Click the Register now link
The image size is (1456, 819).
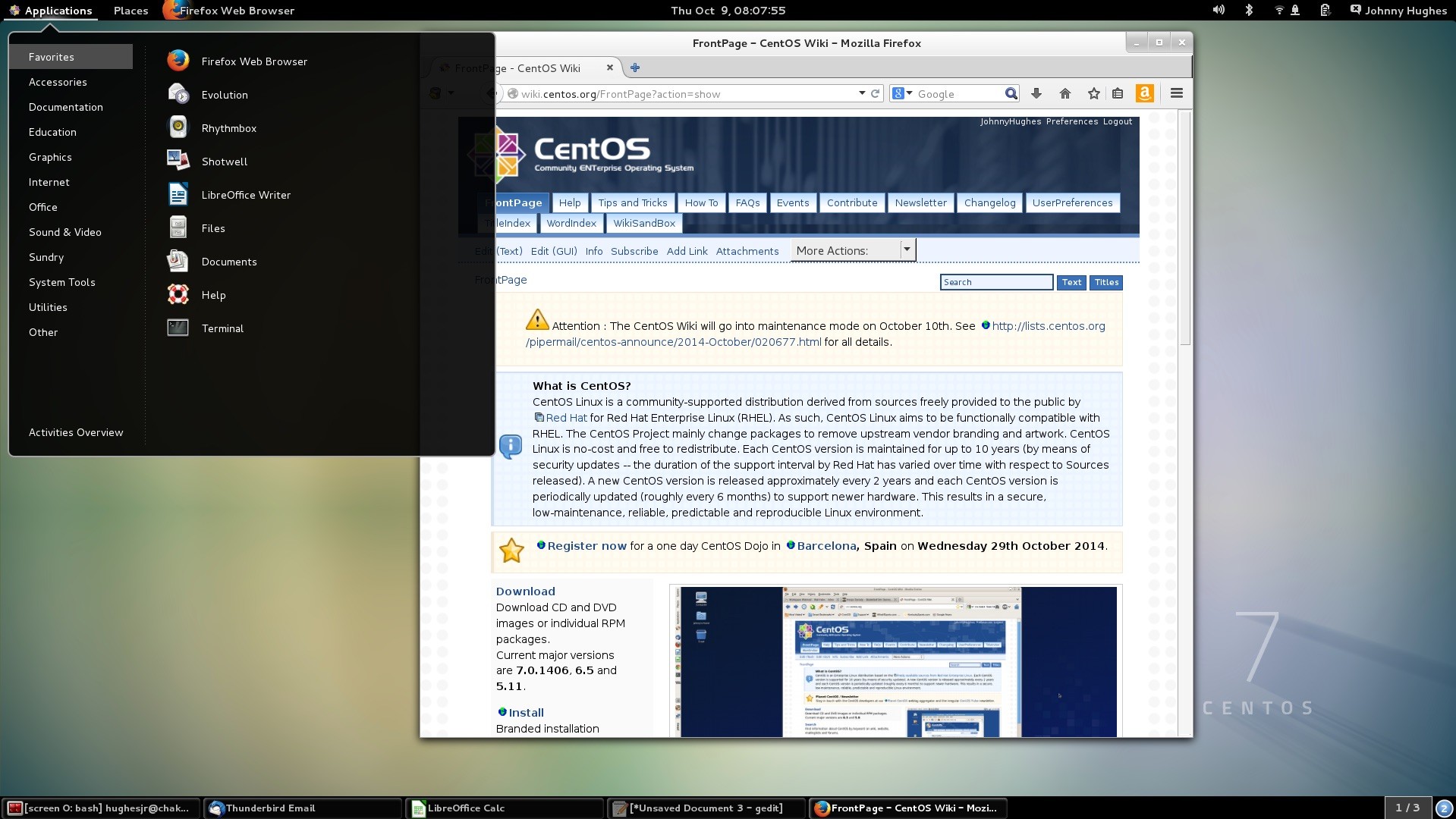(x=586, y=545)
